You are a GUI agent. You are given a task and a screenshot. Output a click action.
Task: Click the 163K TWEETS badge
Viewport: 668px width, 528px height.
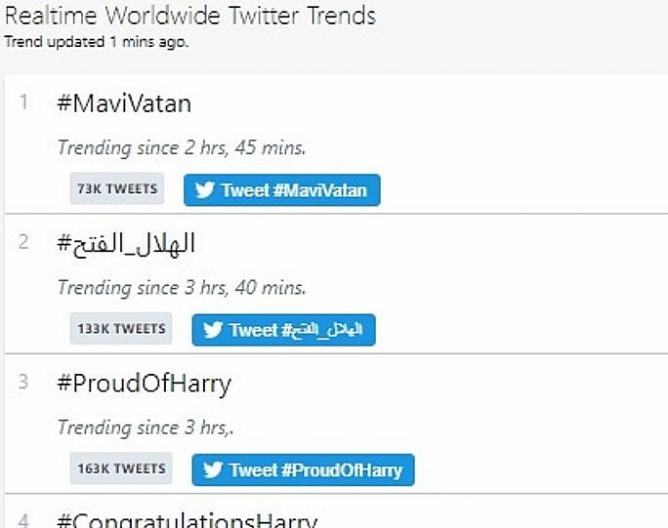pos(121,468)
